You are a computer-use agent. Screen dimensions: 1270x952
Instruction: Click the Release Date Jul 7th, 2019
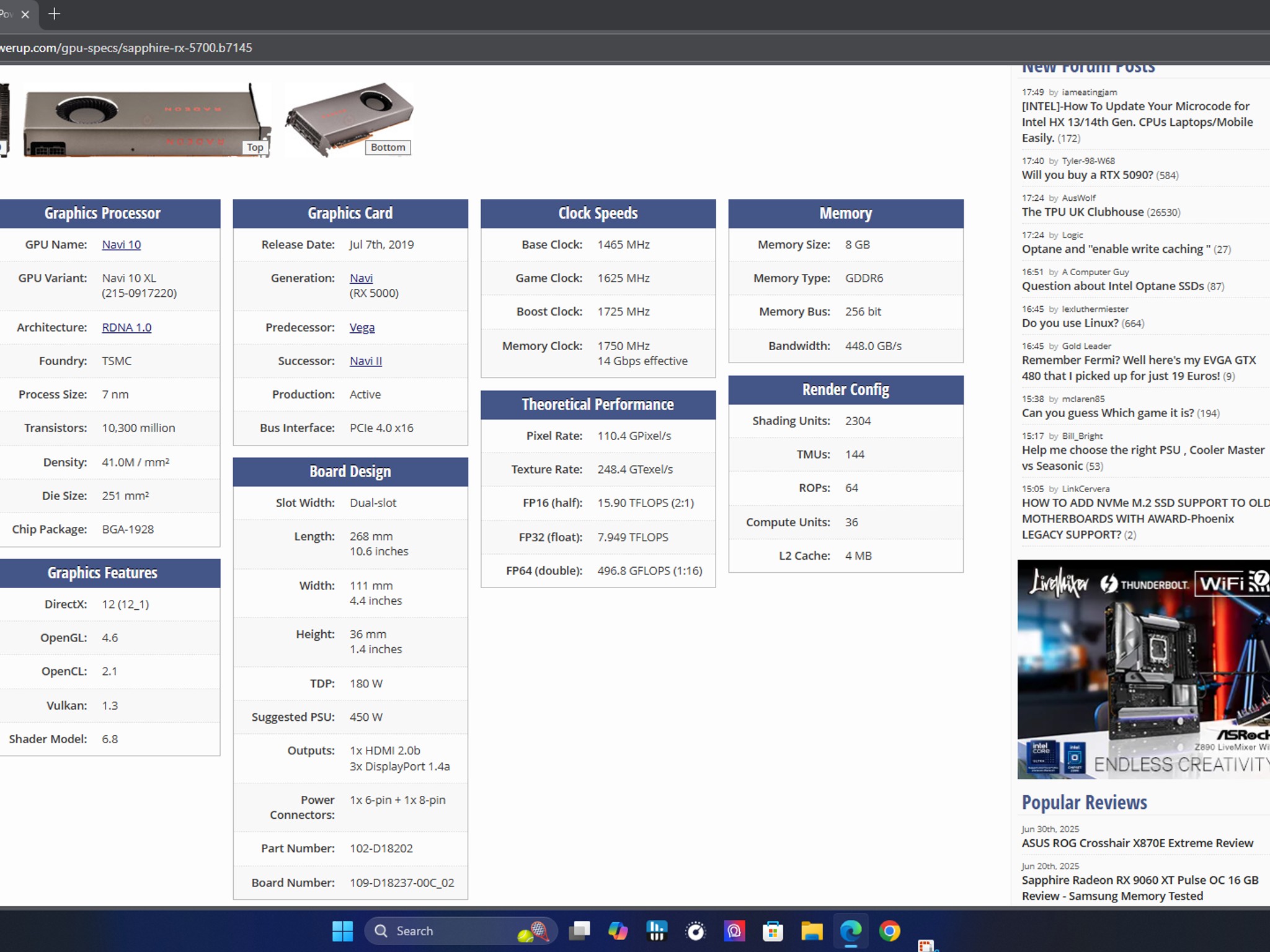coord(381,244)
